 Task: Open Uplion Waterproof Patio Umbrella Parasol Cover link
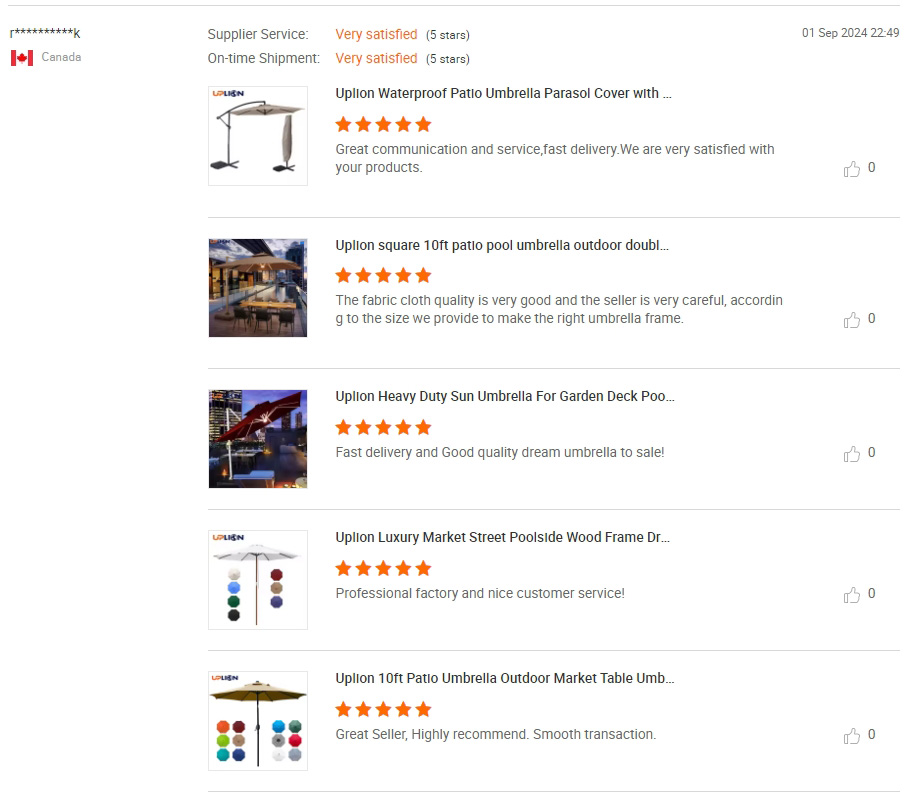[x=503, y=94]
